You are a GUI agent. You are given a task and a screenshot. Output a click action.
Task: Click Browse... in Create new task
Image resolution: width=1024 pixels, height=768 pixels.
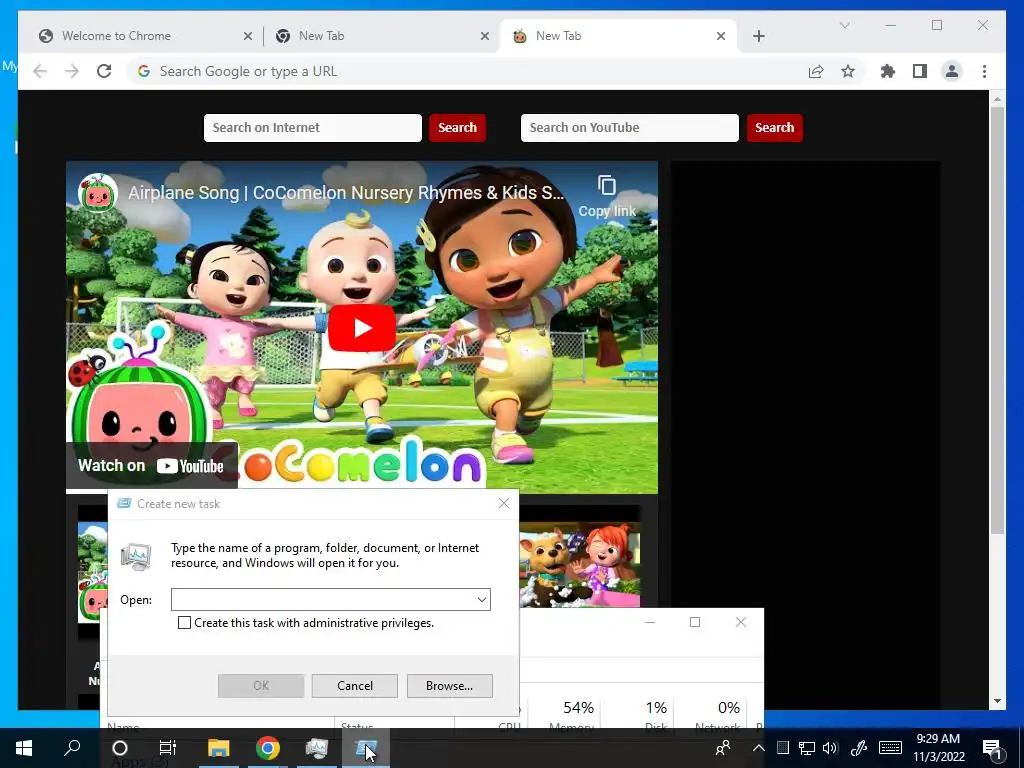449,686
